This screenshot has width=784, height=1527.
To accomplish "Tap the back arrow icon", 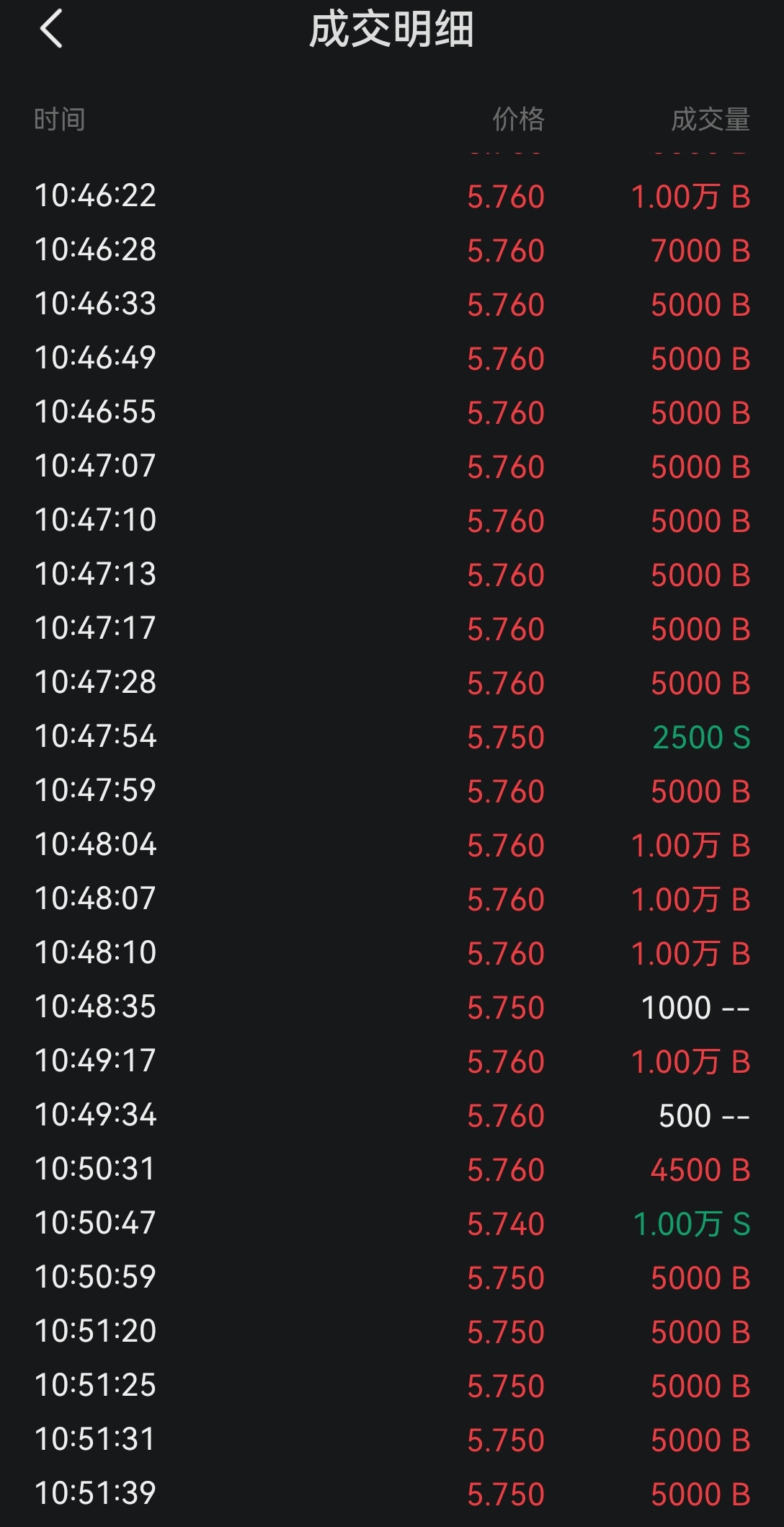I will point(51,30).
